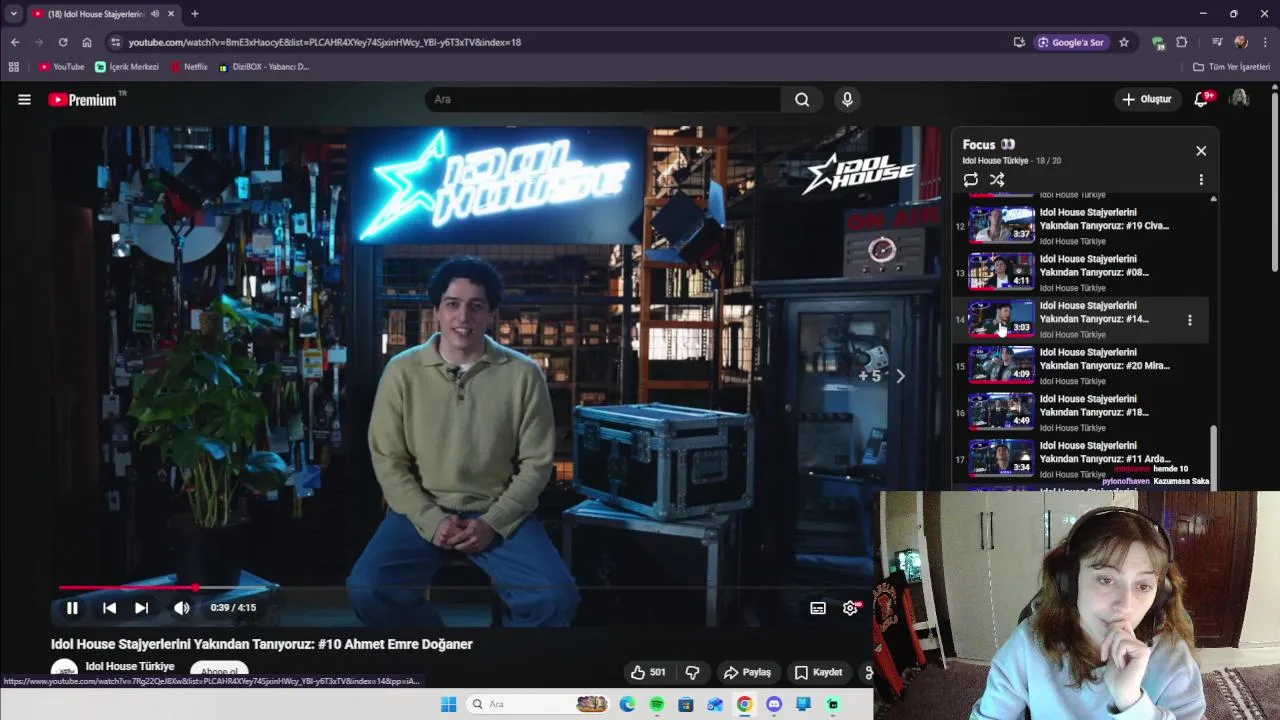Click Google'a Sor lens button

[1071, 42]
